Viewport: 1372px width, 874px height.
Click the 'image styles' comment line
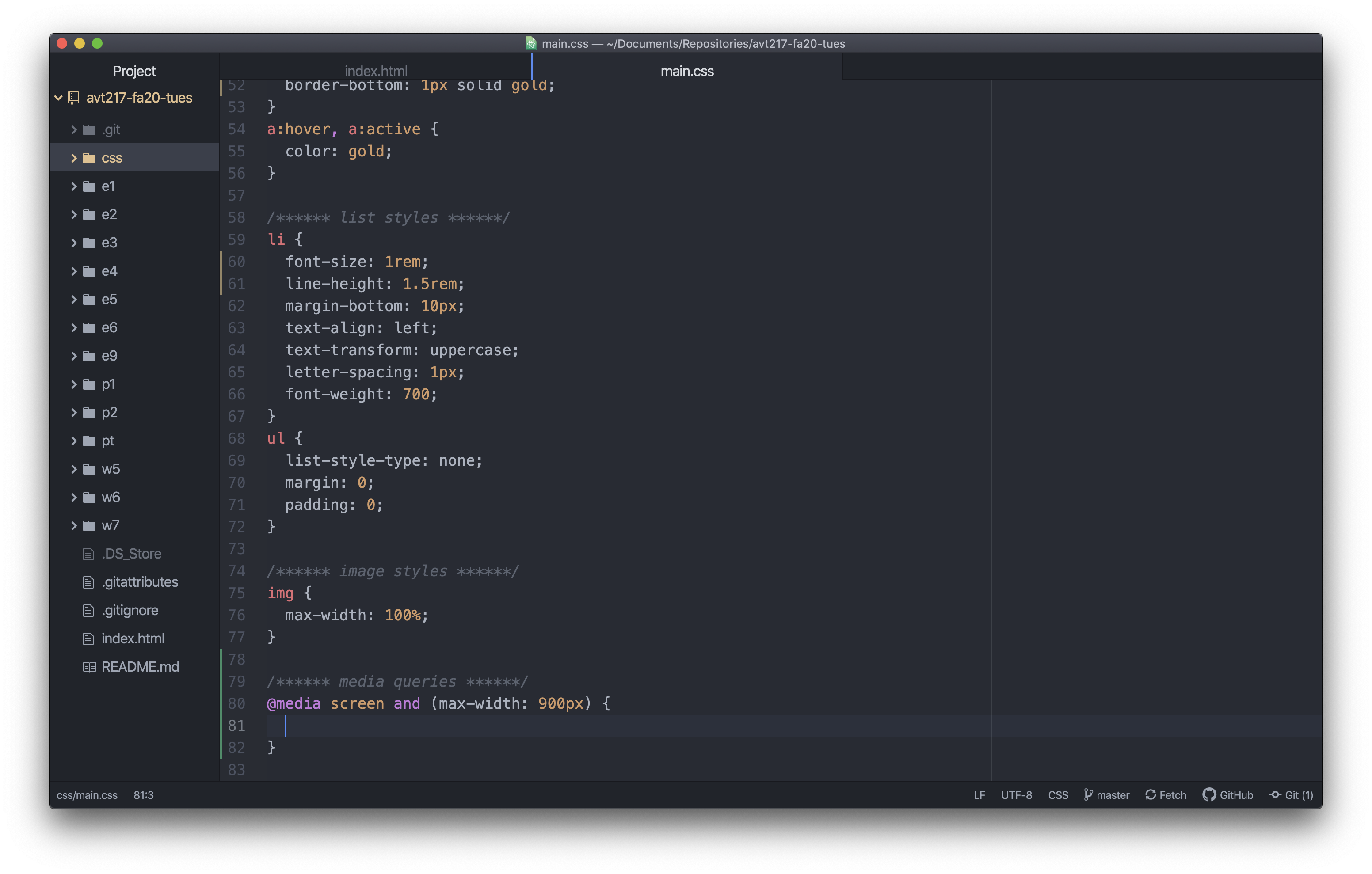click(393, 571)
